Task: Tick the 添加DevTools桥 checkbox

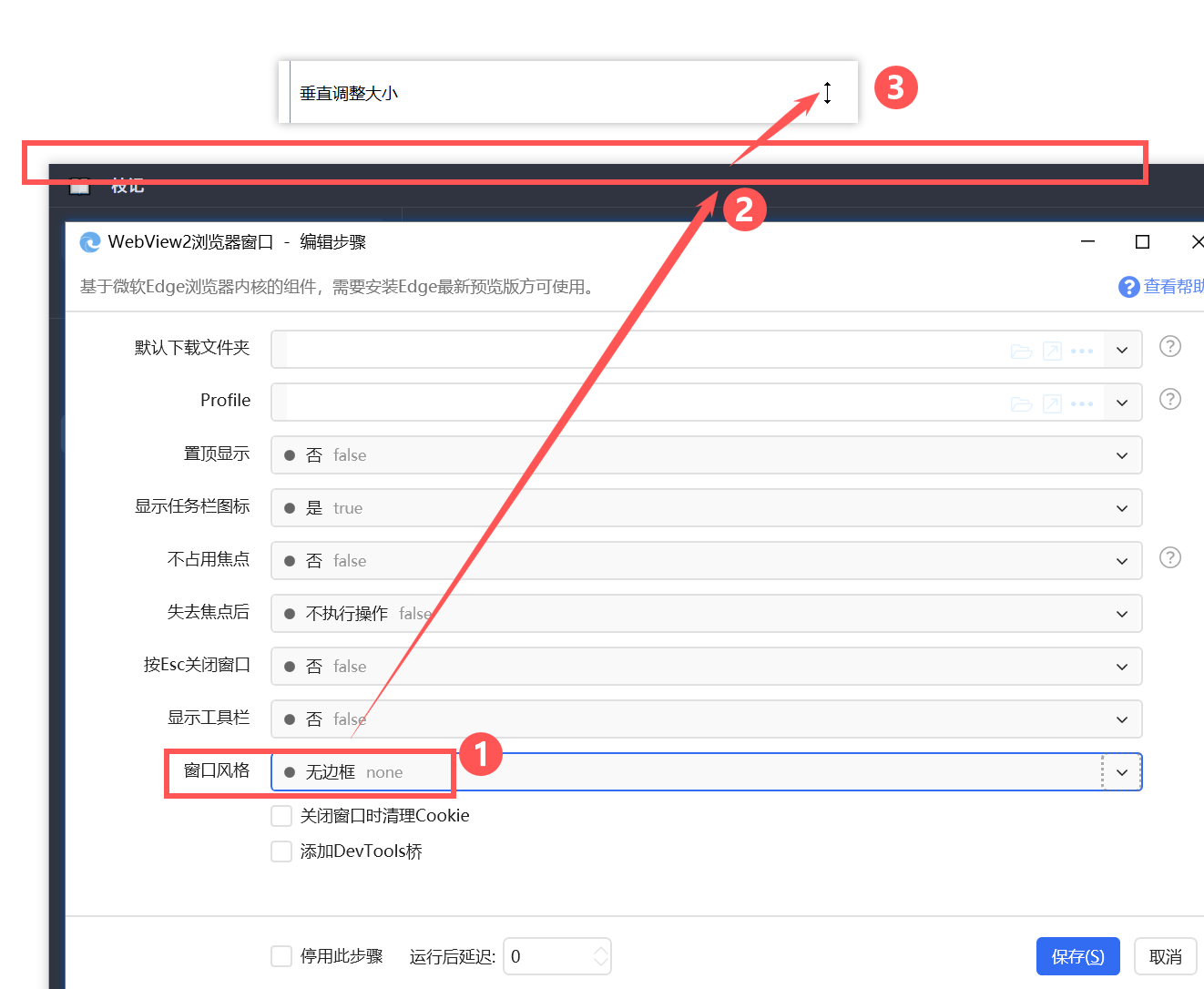Action: (281, 851)
